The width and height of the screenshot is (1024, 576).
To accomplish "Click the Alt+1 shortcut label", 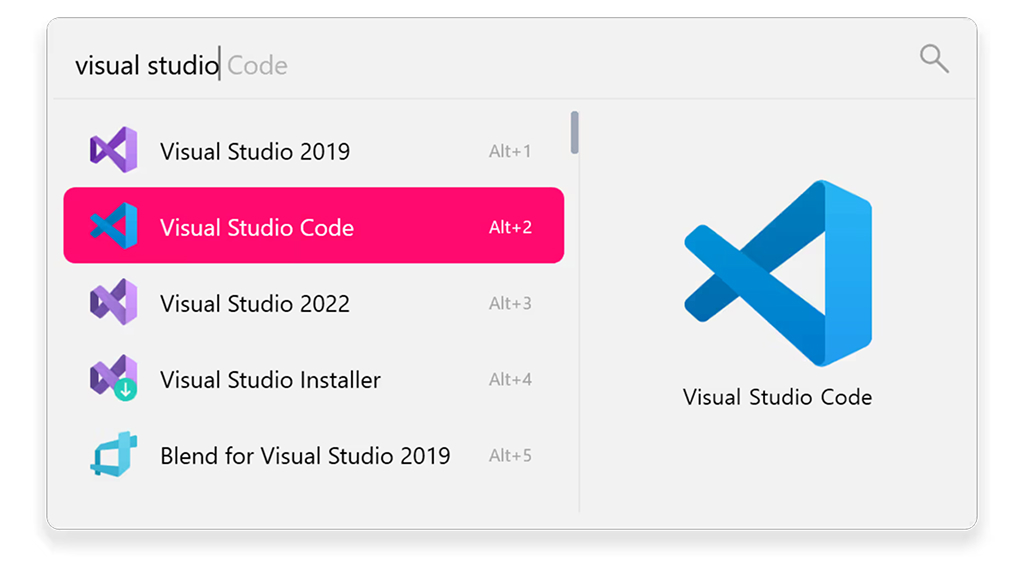I will point(510,152).
